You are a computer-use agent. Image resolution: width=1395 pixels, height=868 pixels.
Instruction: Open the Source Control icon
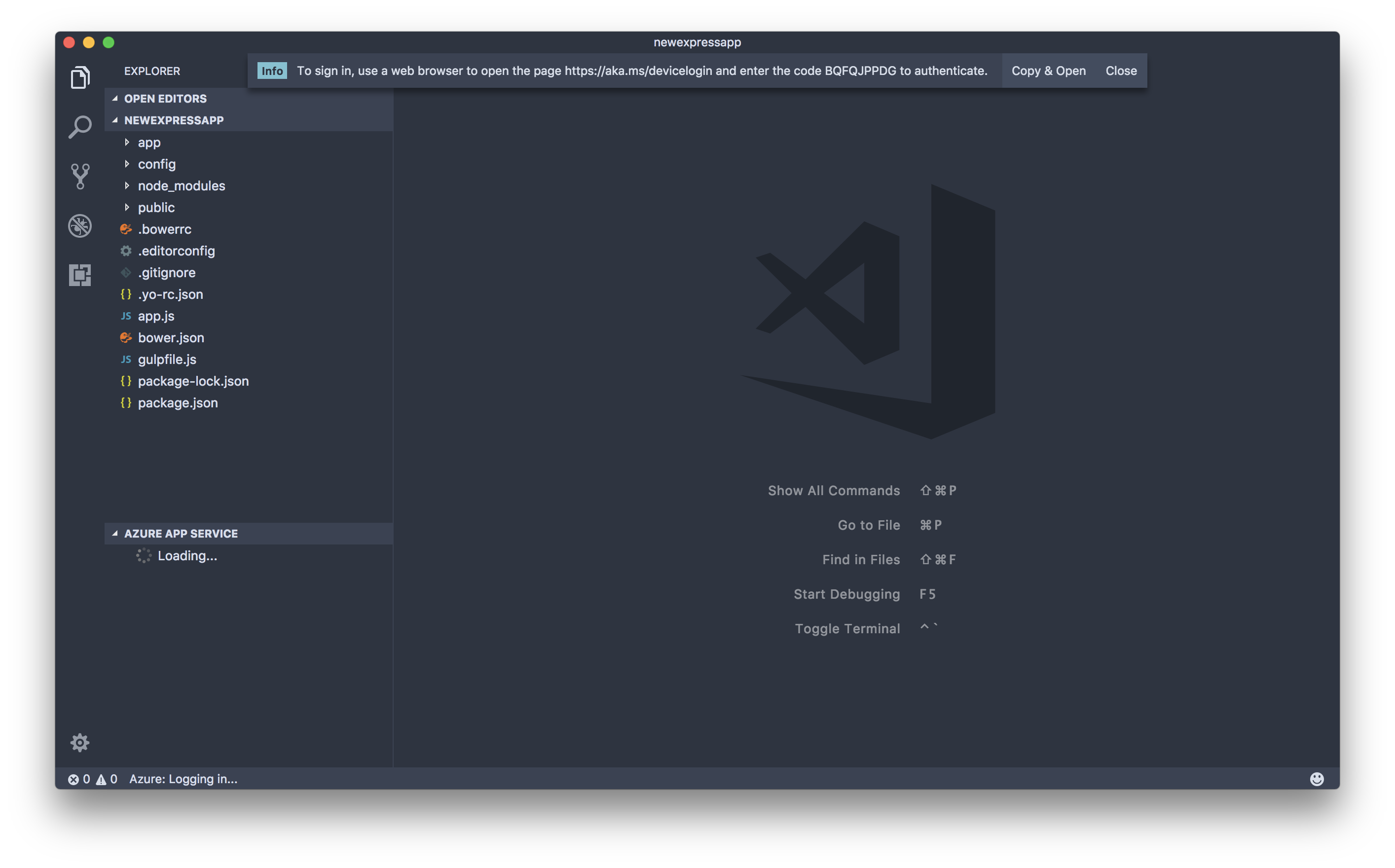tap(80, 176)
